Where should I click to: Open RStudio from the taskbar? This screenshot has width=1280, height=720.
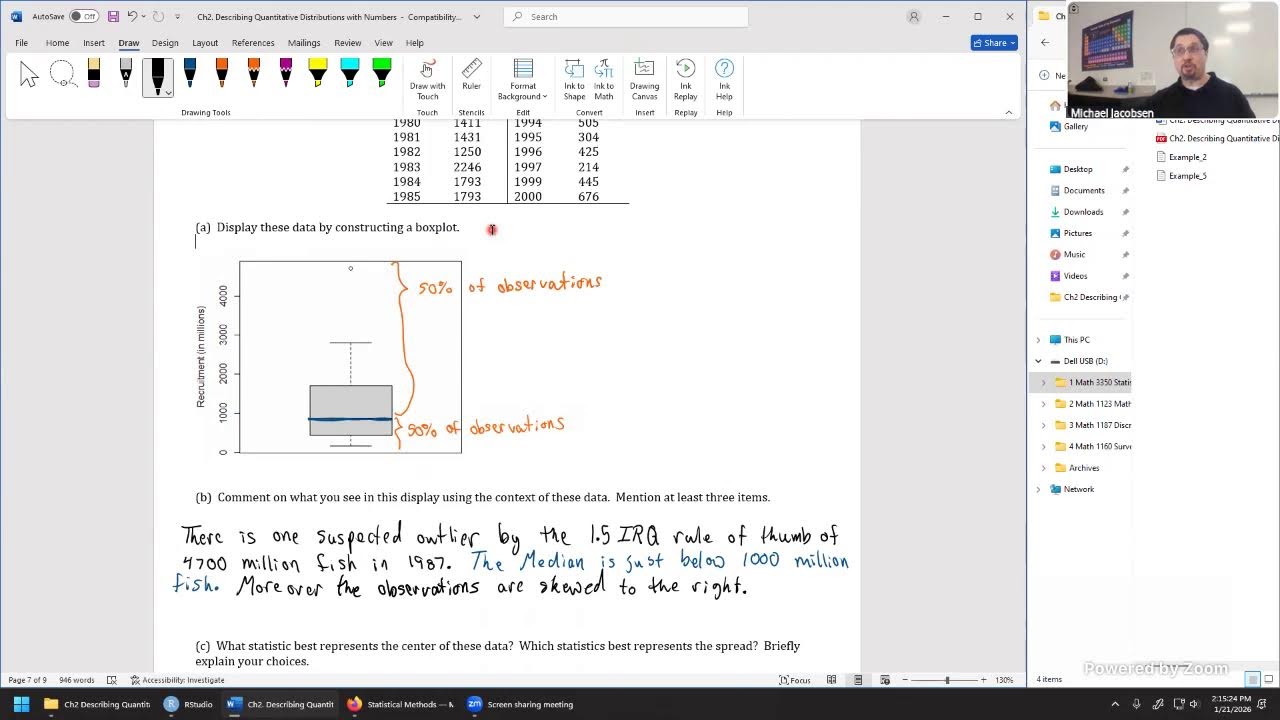(x=189, y=704)
